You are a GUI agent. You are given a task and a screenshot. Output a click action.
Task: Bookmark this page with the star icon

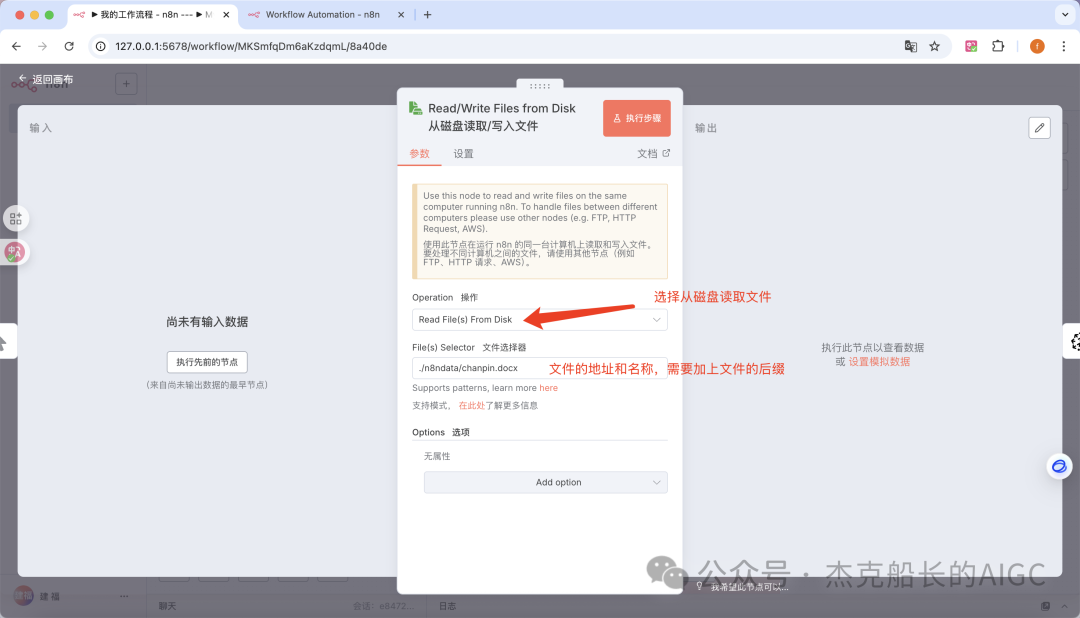coord(935,46)
